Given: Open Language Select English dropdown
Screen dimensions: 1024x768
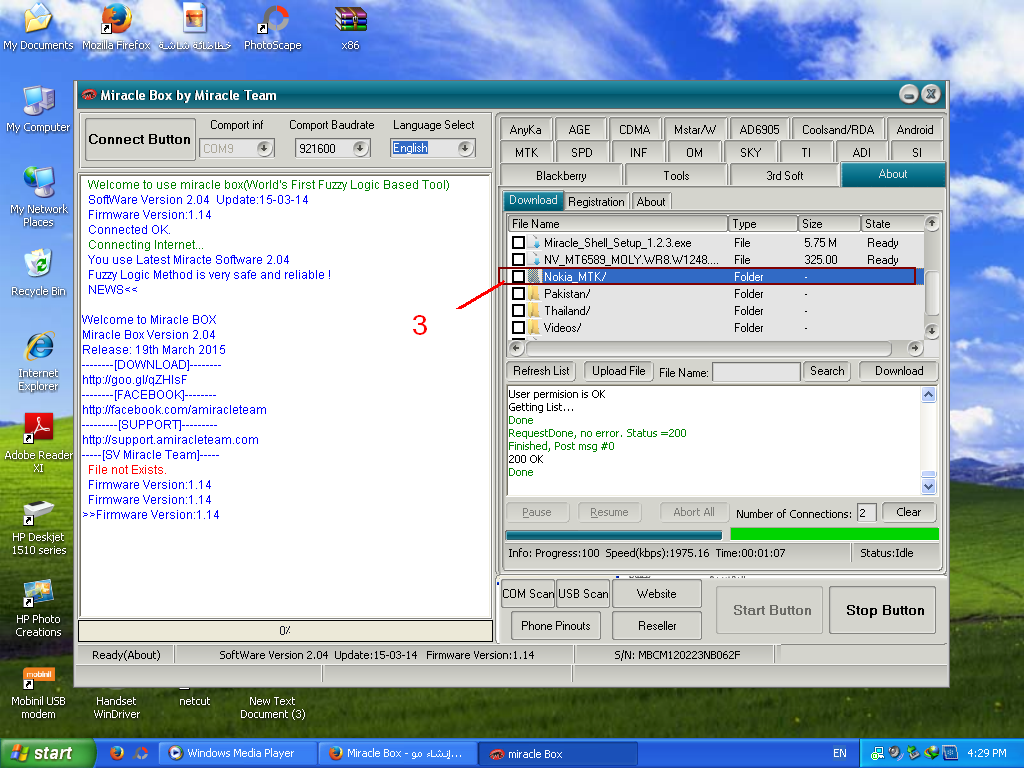Looking at the screenshot, I should click(465, 148).
